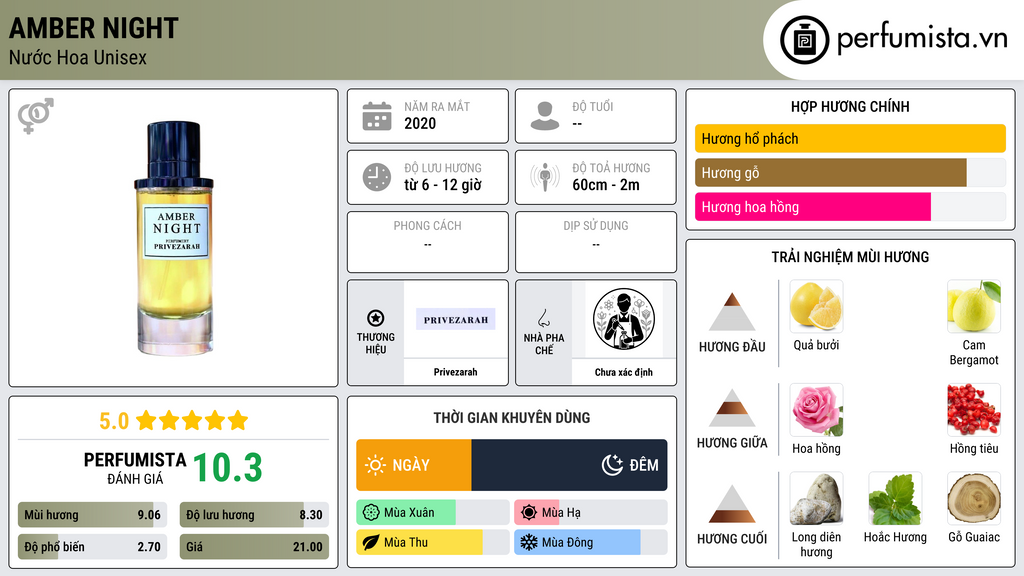
Task: Click the clock icon beside Độ lưu hương
Action: 377,177
